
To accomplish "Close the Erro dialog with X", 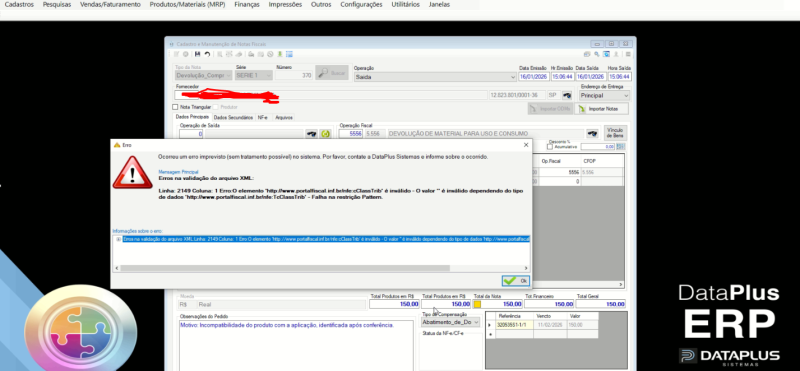I will (x=526, y=145).
